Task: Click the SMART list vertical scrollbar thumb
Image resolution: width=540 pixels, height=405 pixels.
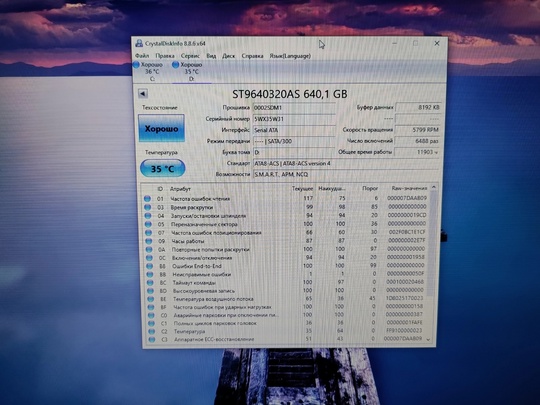Action: 432,243
